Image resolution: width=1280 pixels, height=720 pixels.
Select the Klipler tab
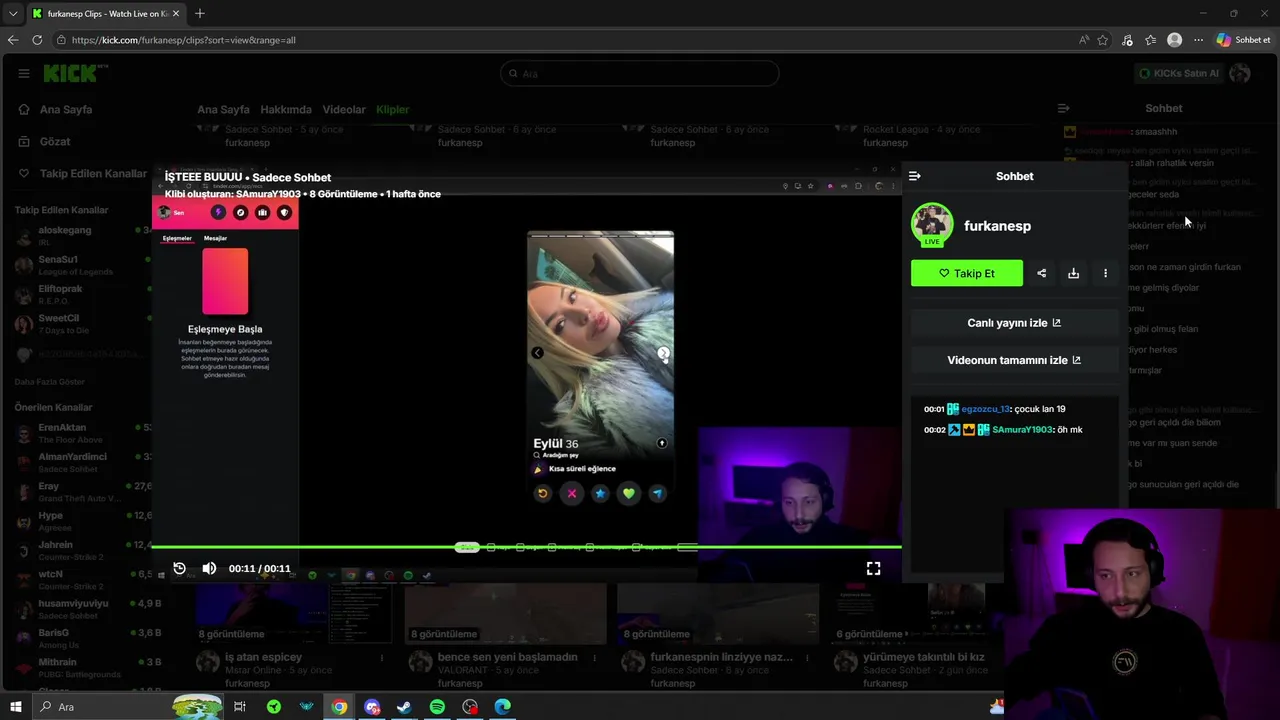pyautogui.click(x=392, y=109)
